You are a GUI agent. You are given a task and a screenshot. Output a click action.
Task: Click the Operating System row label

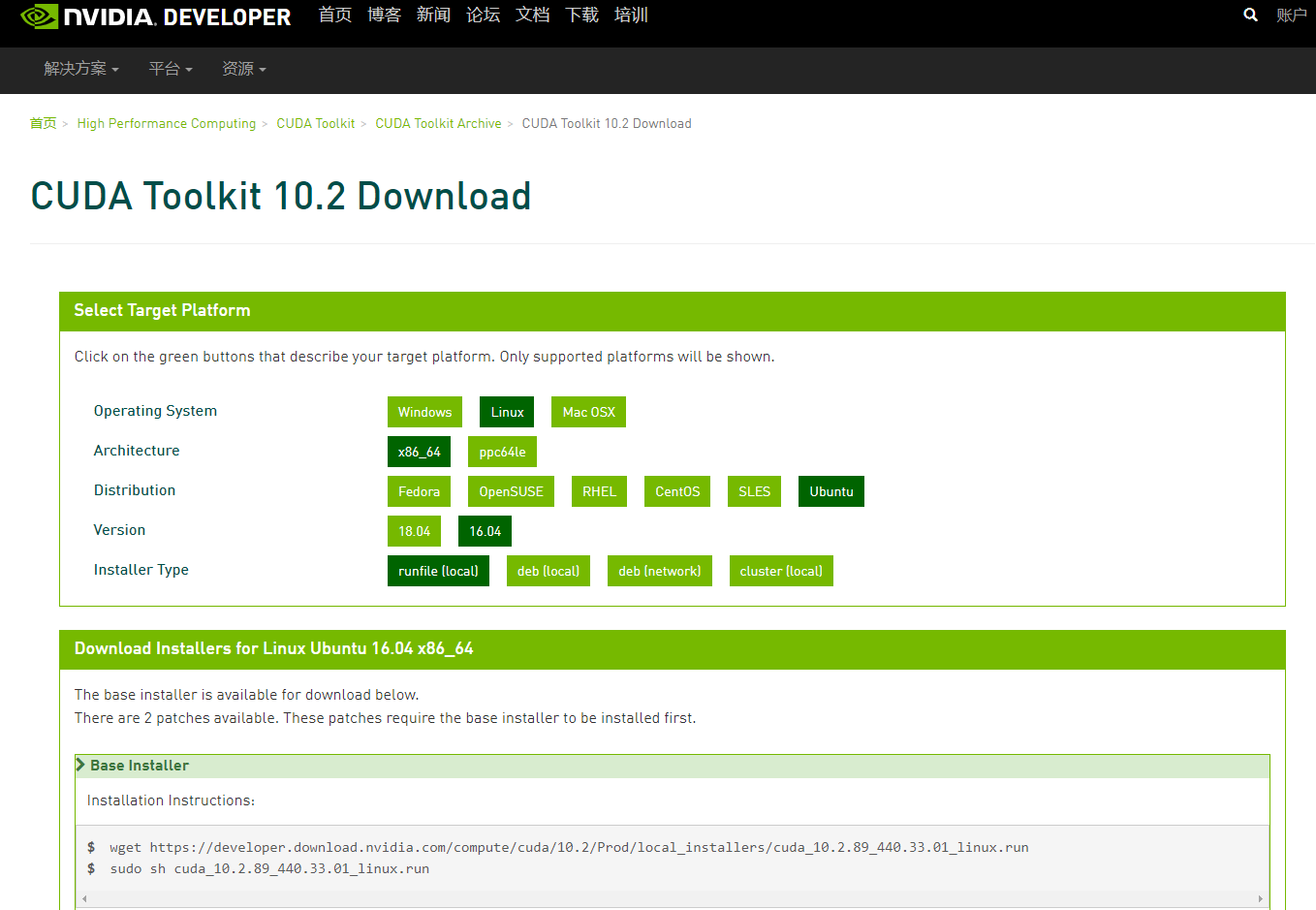point(155,411)
